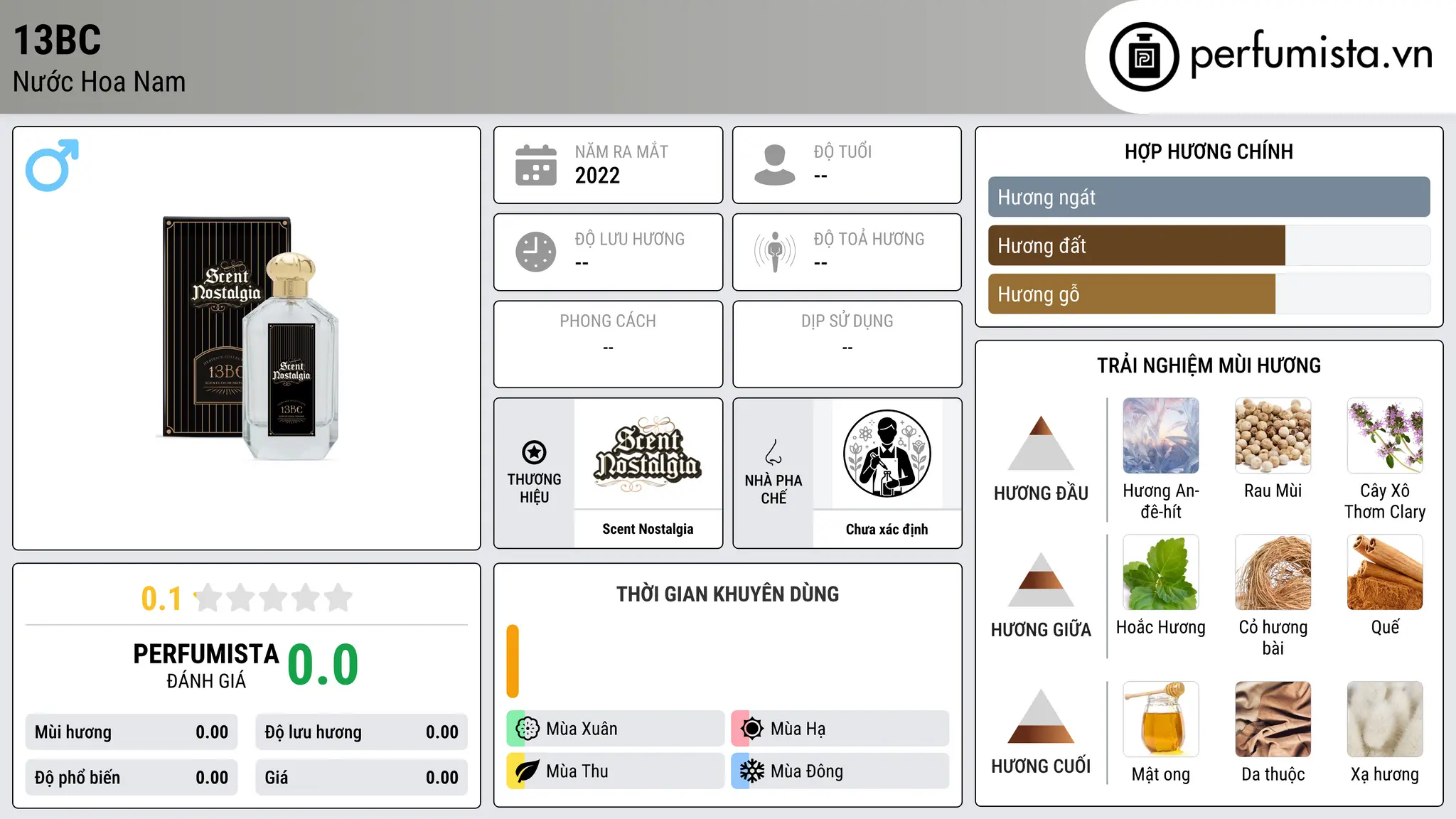Click the Hợp hương chính heading

(x=1209, y=151)
